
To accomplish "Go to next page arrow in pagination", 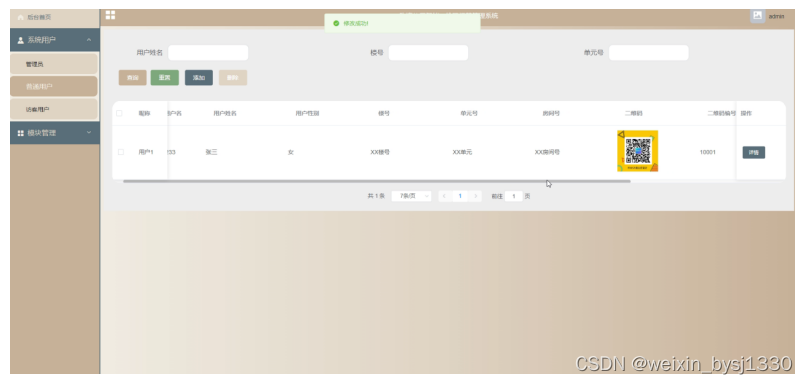I will [476, 196].
